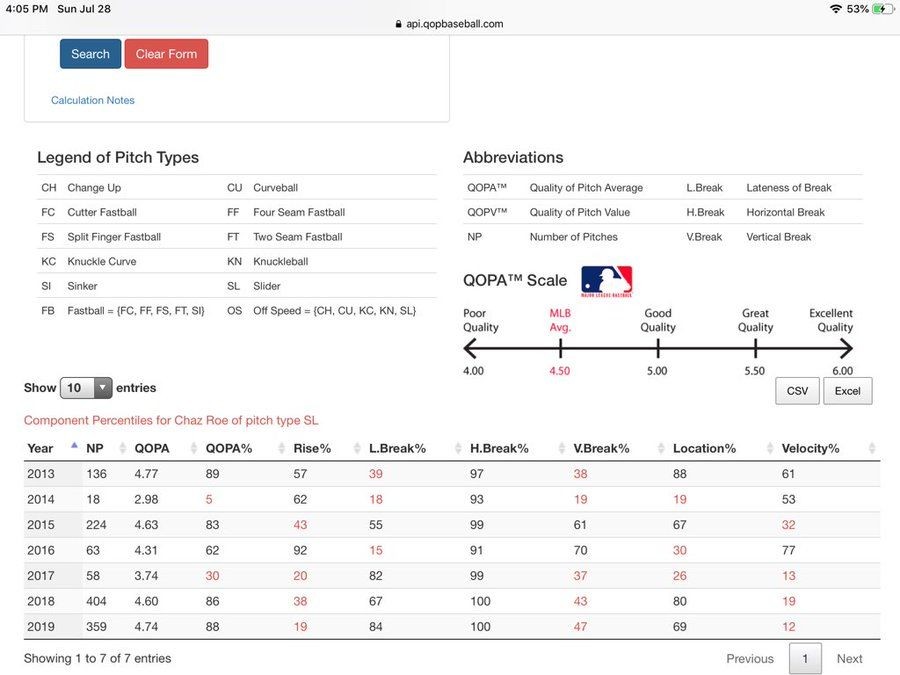Image resolution: width=900 pixels, height=675 pixels.
Task: Download table using Excel button
Action: [847, 391]
